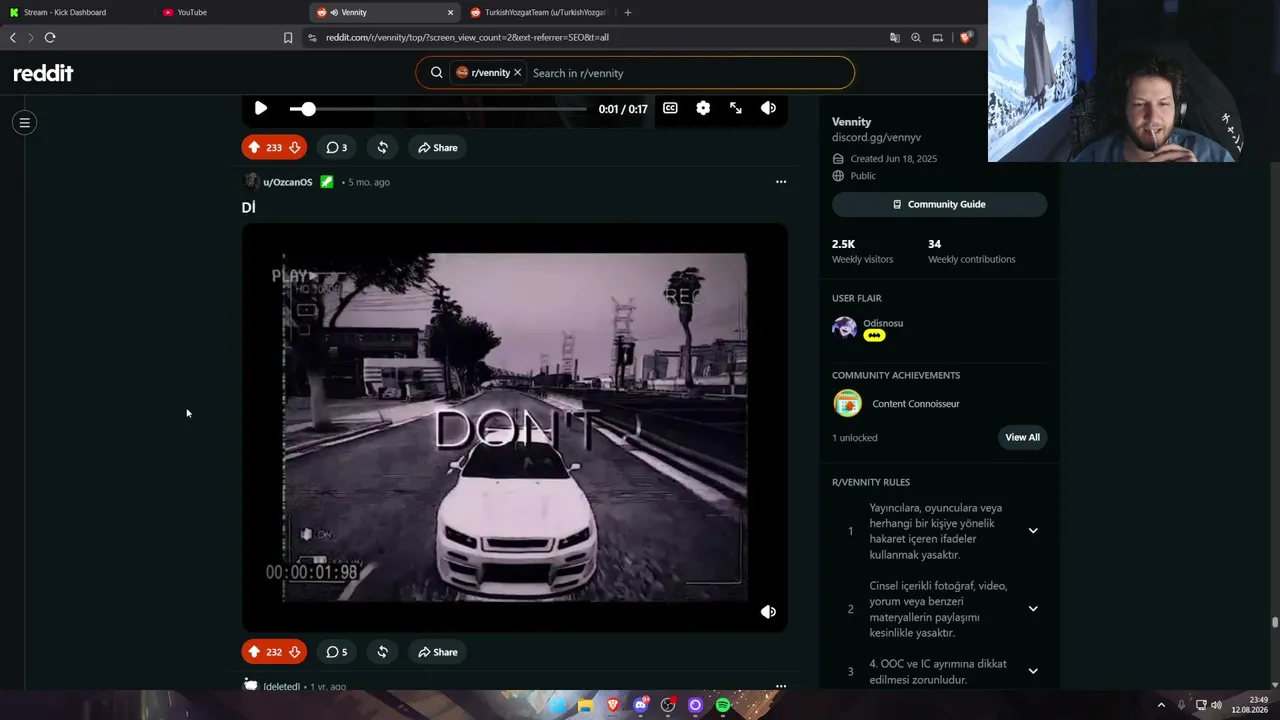View All community achievements
Viewport: 1280px width, 720px height.
1022,437
